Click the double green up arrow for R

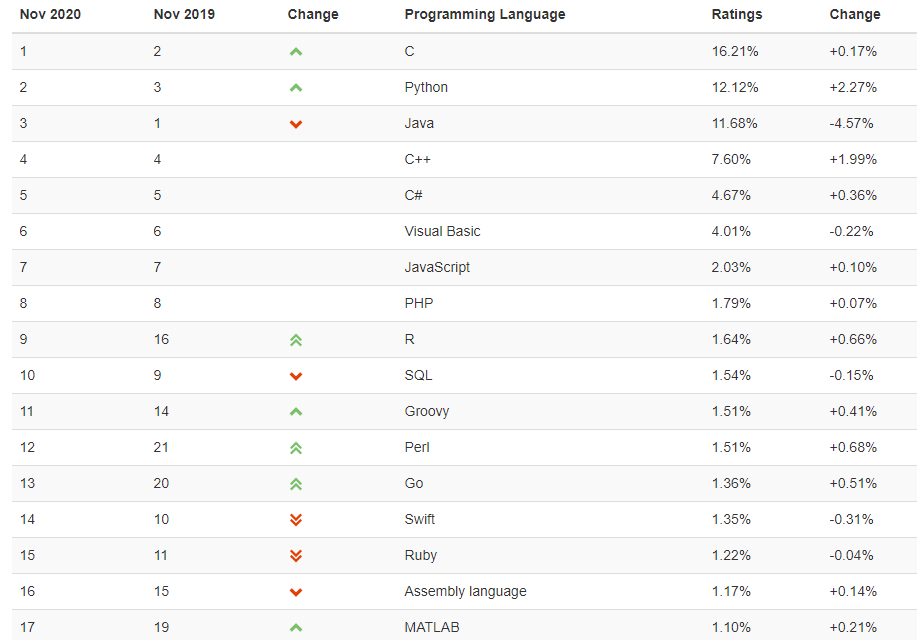296,340
